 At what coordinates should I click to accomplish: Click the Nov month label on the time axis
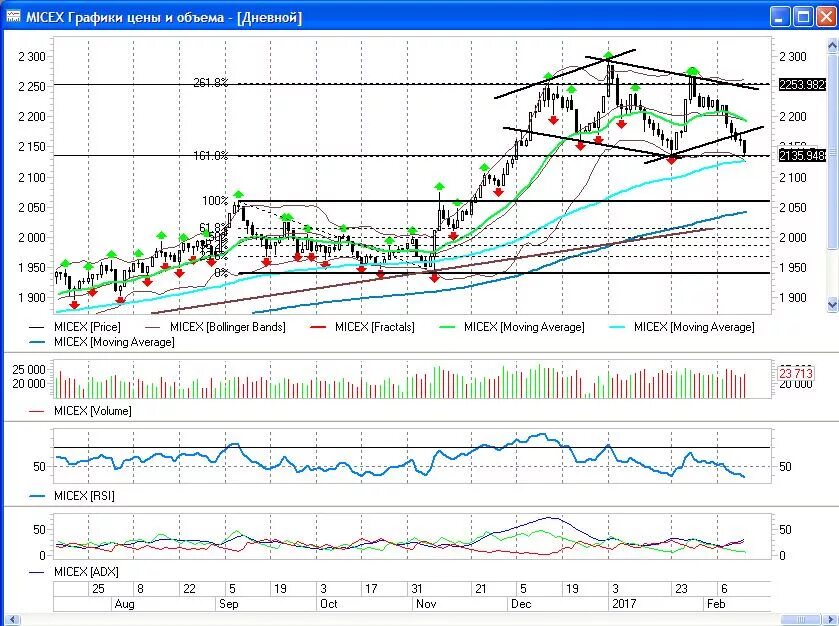tap(426, 604)
